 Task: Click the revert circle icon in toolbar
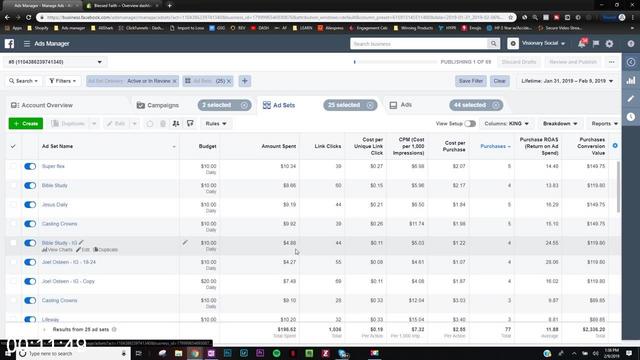coord(150,124)
